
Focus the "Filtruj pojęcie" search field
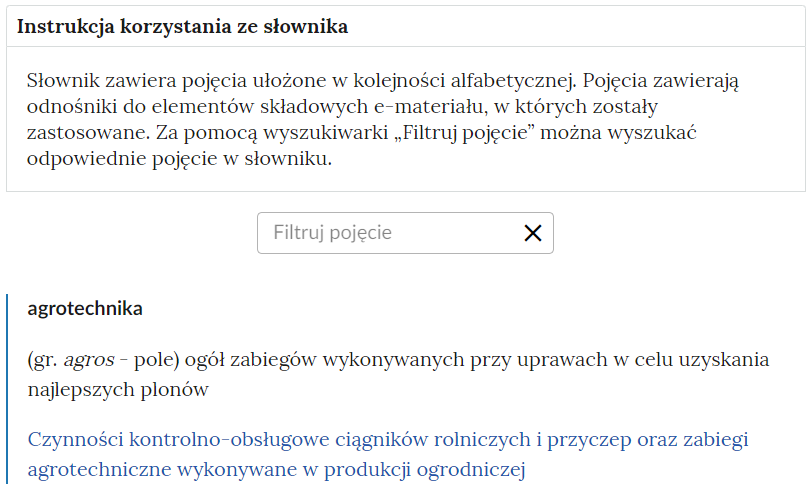pyautogui.click(x=405, y=233)
